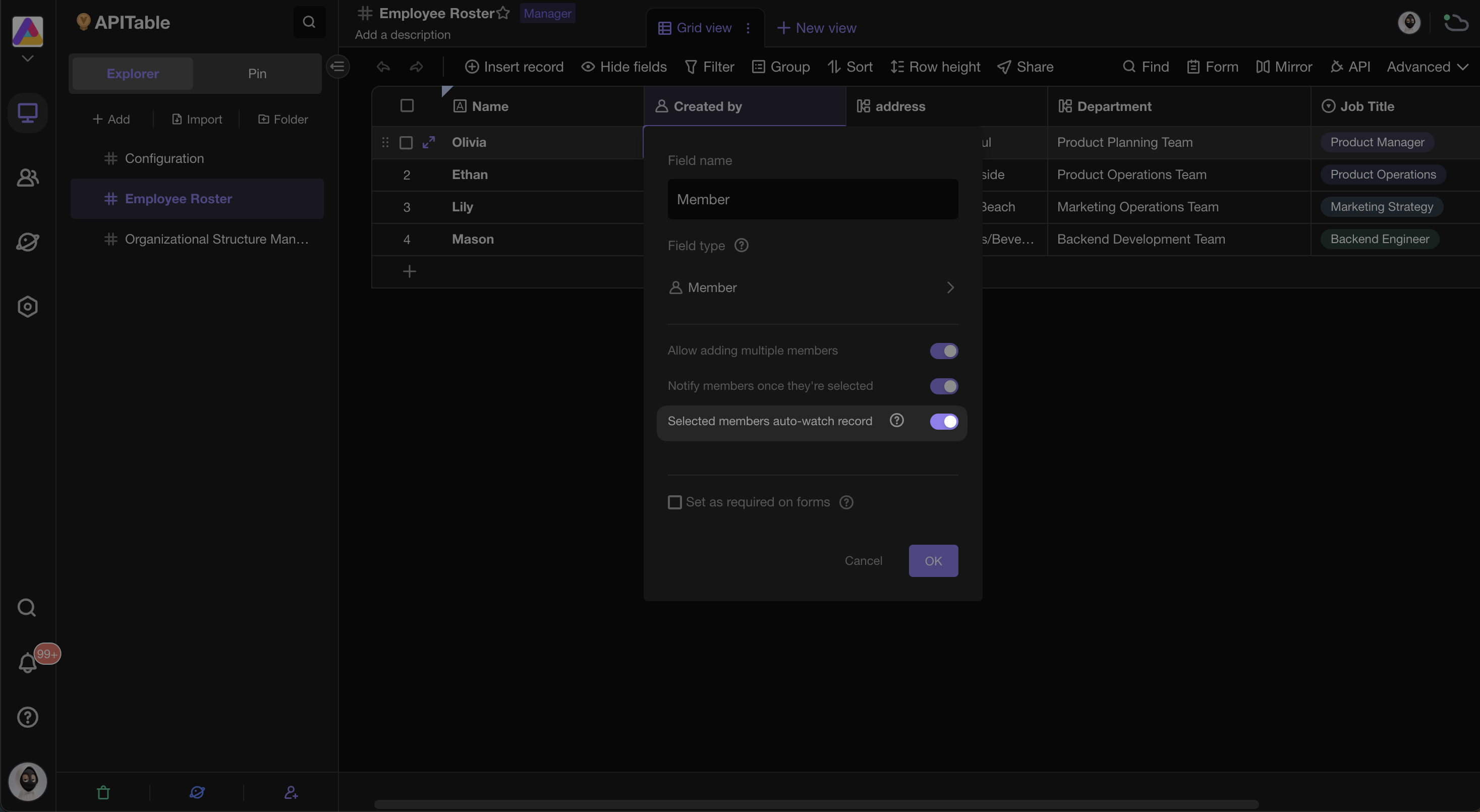Toggle Notify members once they're selected
Viewport: 1480px width, 812px height.
click(x=943, y=386)
